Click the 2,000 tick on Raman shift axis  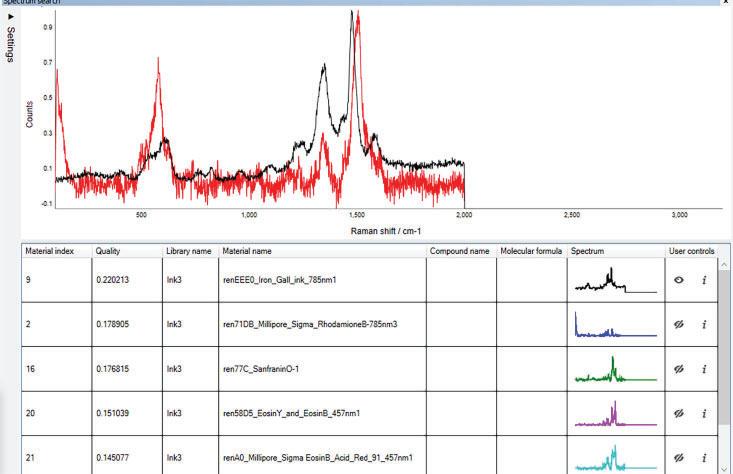pyautogui.click(x=464, y=215)
